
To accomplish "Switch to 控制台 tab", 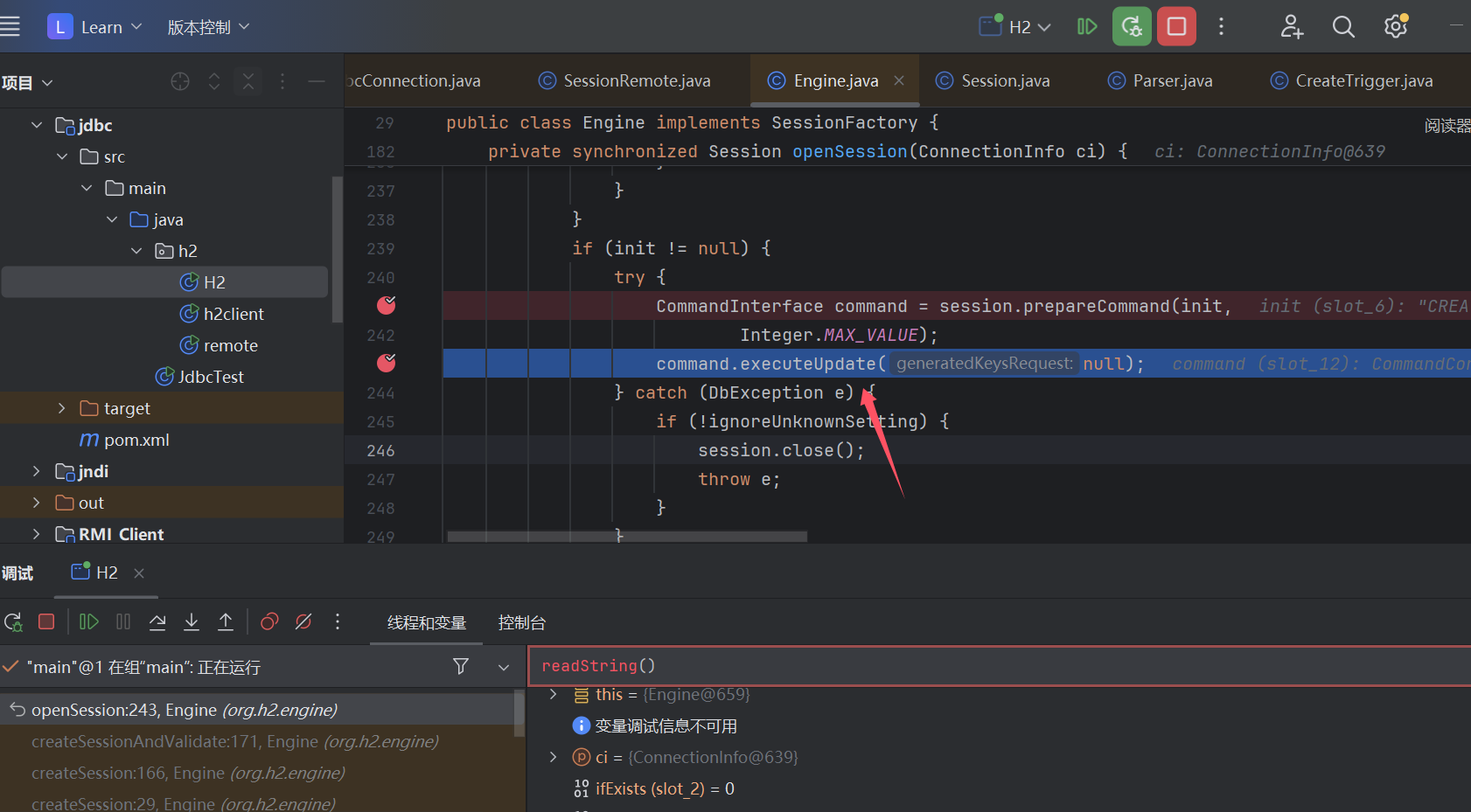I will (522, 622).
